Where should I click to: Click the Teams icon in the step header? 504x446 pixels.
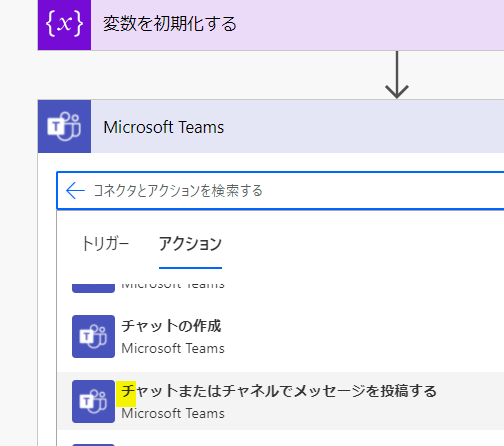64,126
